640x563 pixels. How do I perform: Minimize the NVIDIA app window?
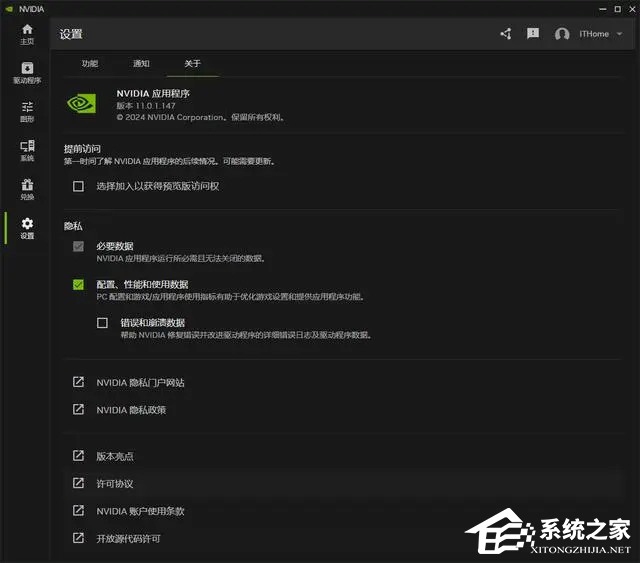point(603,9)
